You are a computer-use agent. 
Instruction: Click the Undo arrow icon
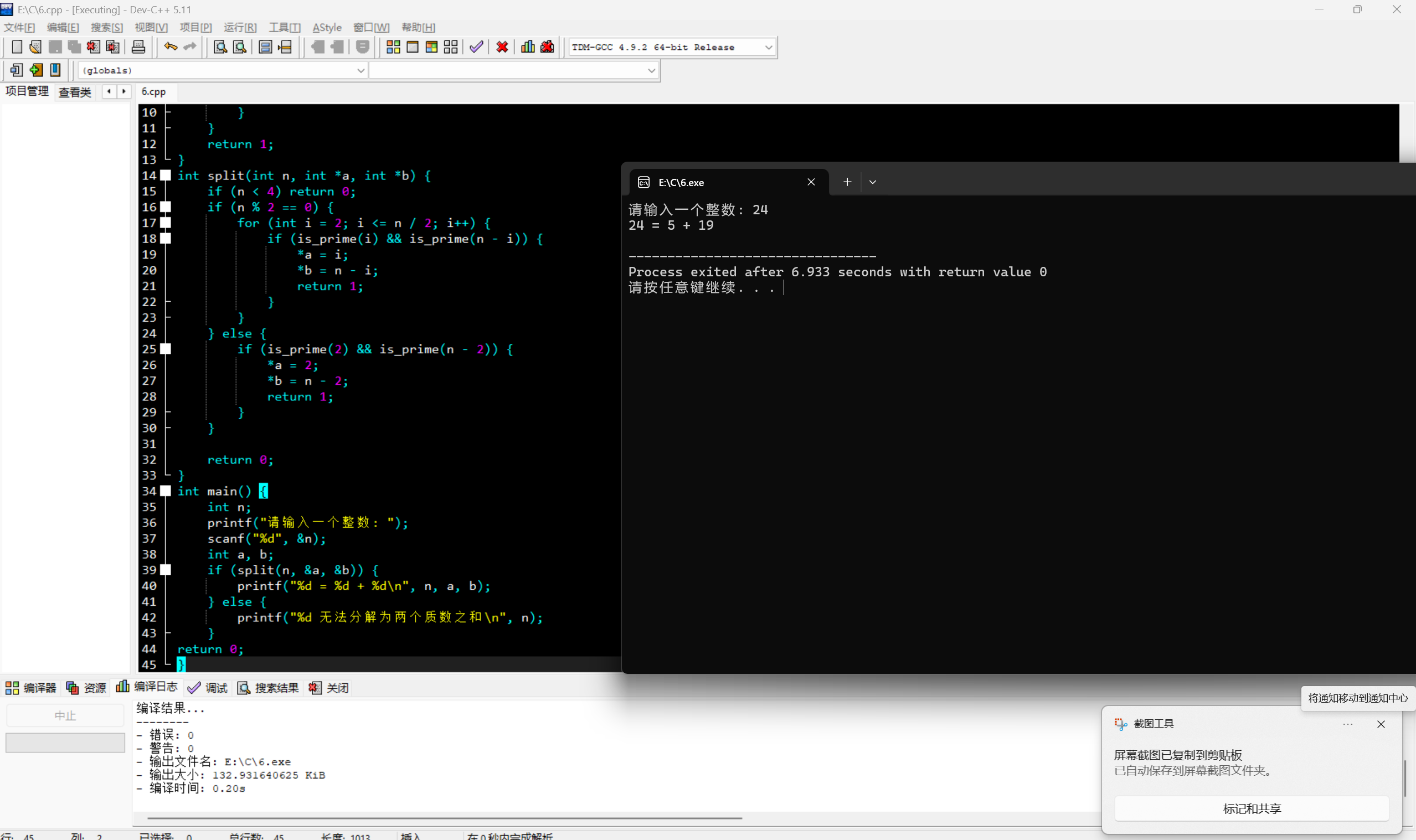(x=171, y=47)
